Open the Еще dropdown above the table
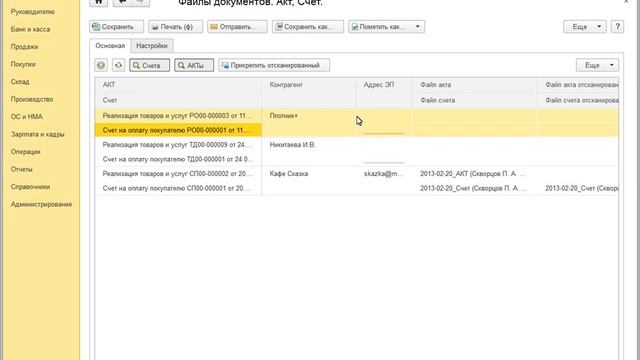Viewport: 640px width, 360px height. pos(598,65)
